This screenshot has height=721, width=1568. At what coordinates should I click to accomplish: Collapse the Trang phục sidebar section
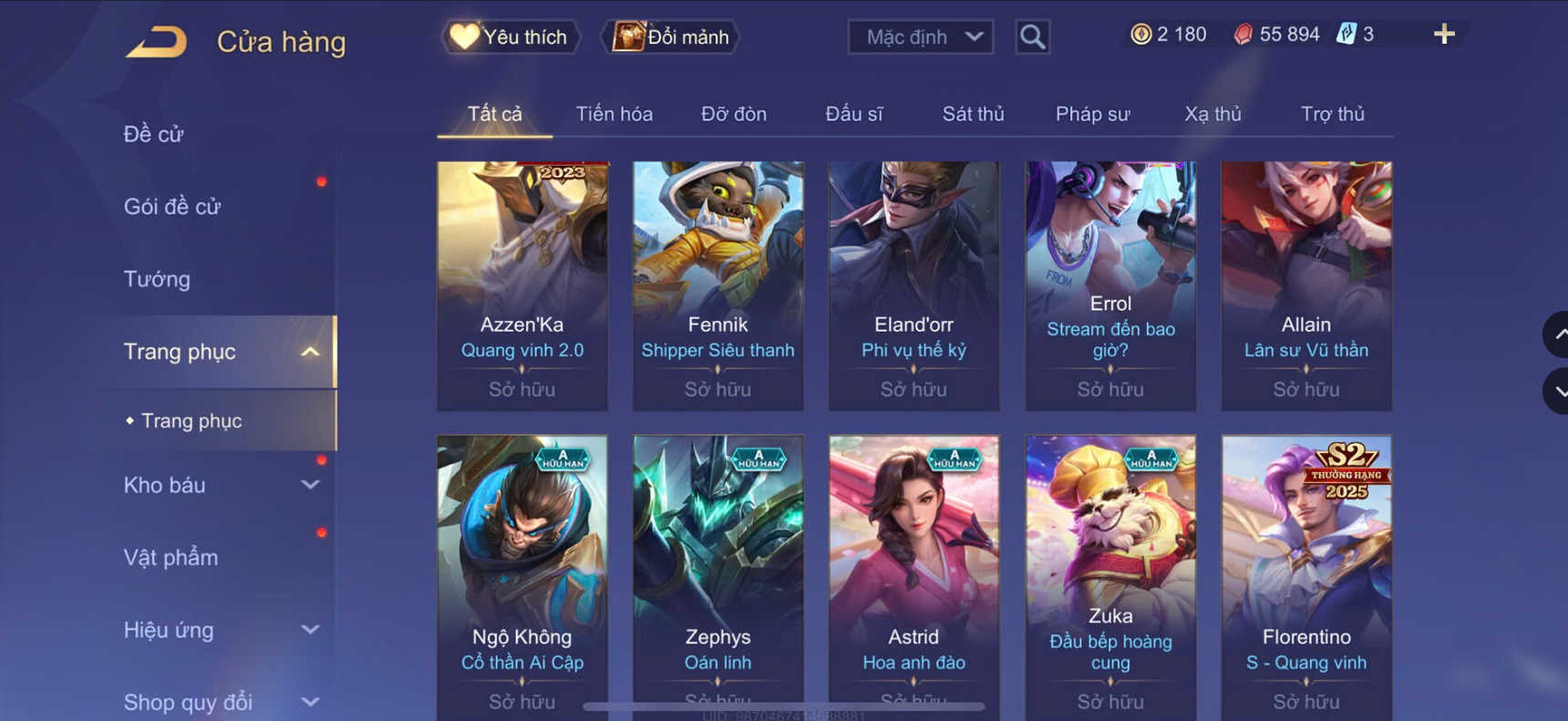[311, 352]
